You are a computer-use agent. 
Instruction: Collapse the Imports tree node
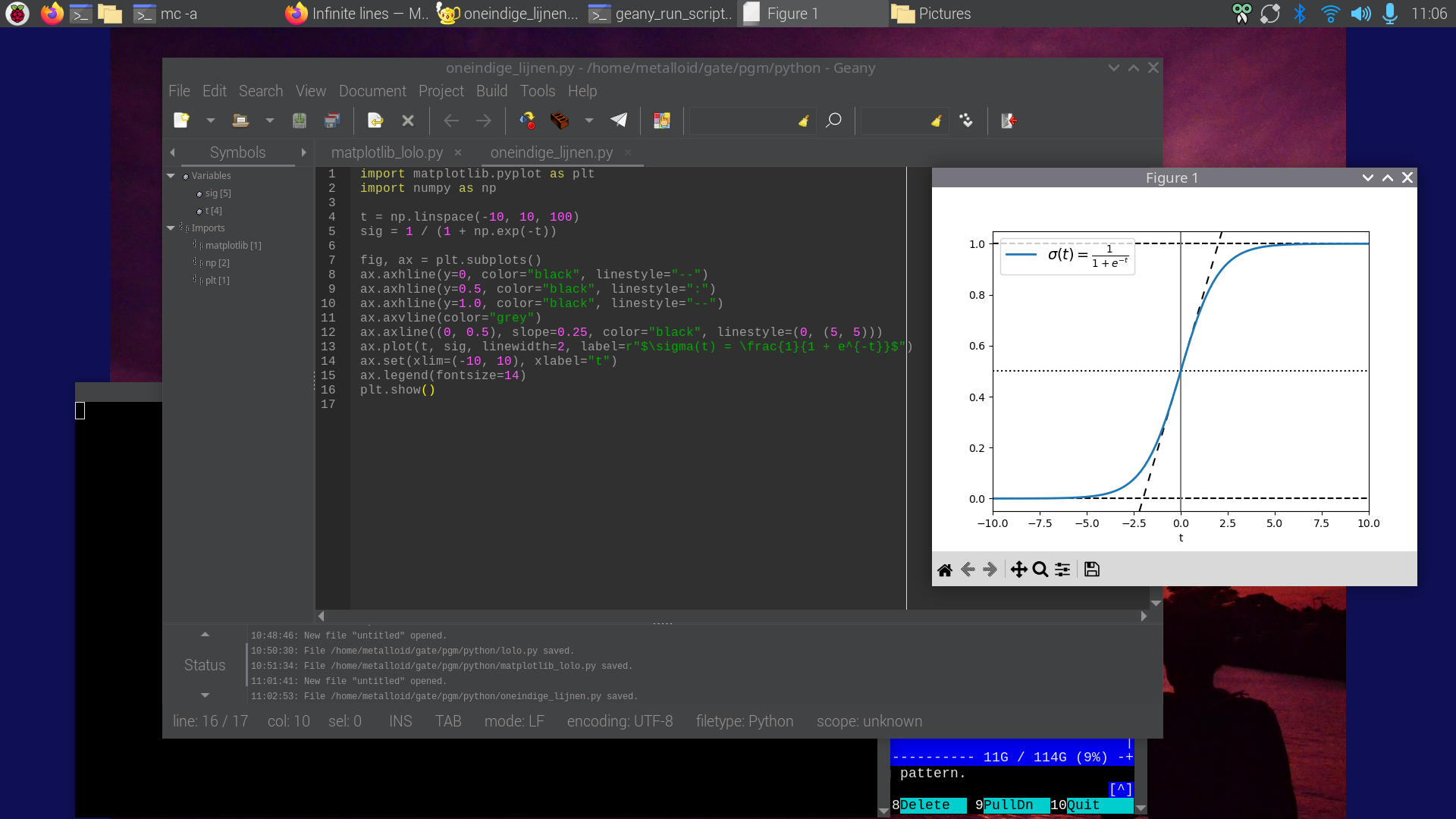click(x=171, y=228)
